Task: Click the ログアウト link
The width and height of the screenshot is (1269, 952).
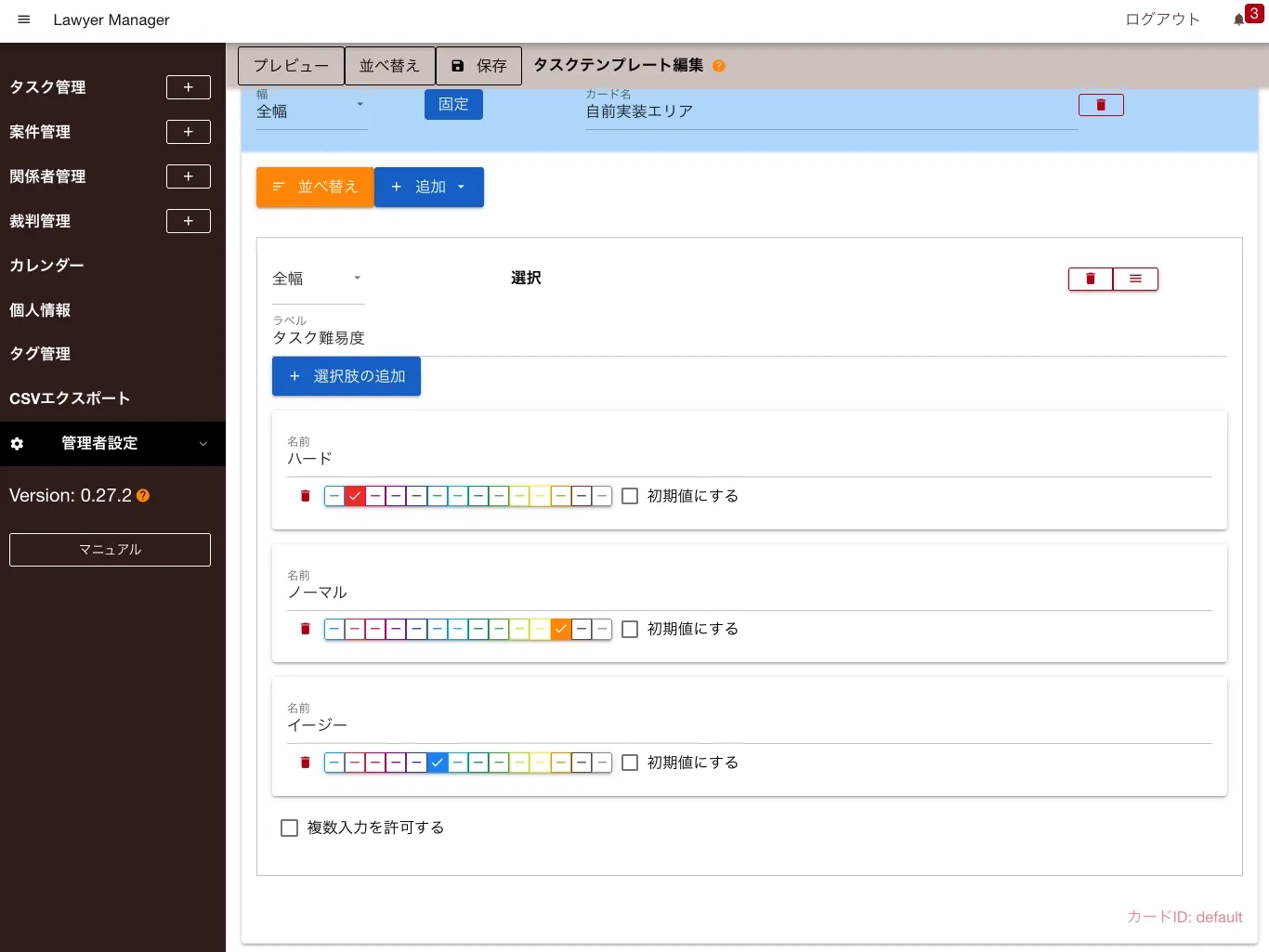Action: pos(1162,20)
